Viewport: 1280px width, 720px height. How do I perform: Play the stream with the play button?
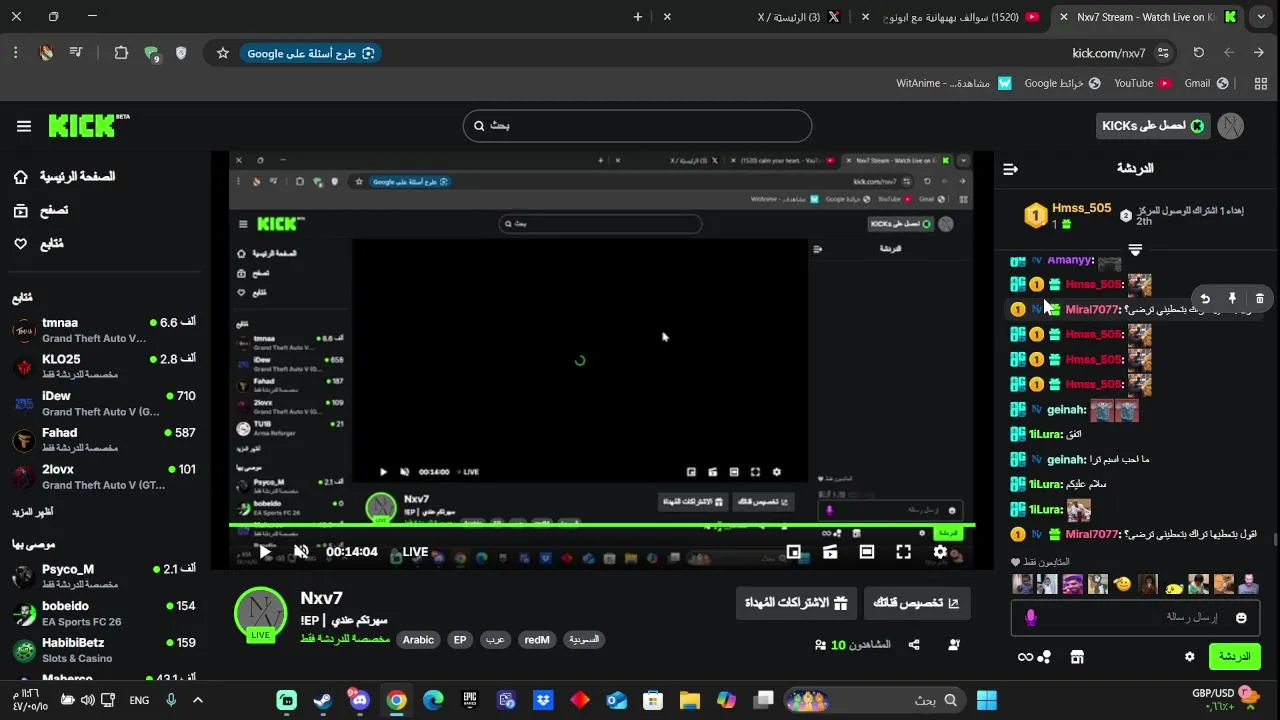pyautogui.click(x=265, y=552)
